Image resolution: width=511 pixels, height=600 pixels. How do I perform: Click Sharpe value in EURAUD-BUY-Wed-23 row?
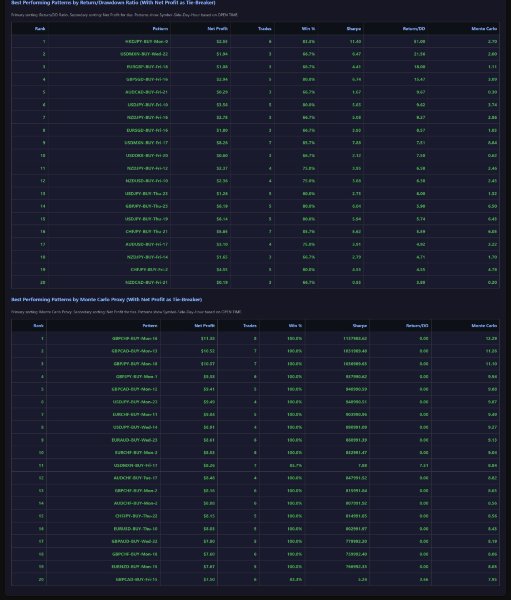(356, 440)
